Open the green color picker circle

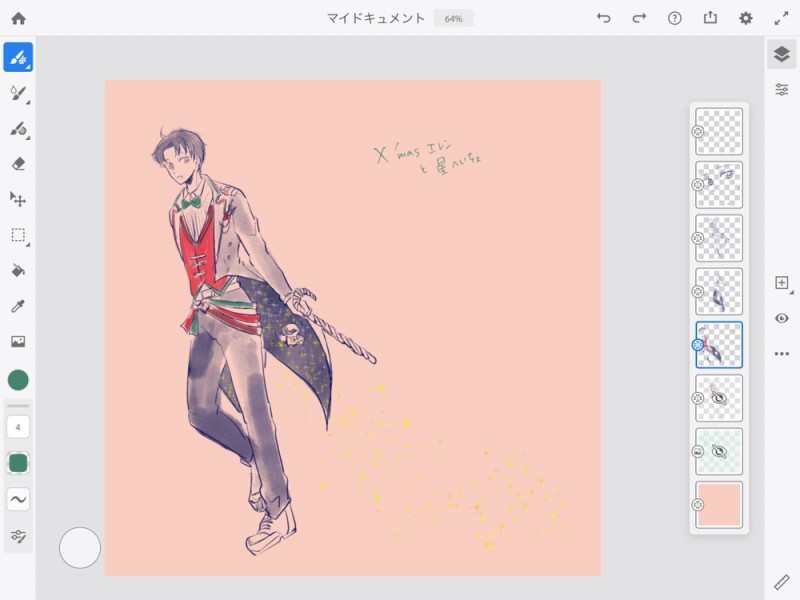click(x=18, y=380)
